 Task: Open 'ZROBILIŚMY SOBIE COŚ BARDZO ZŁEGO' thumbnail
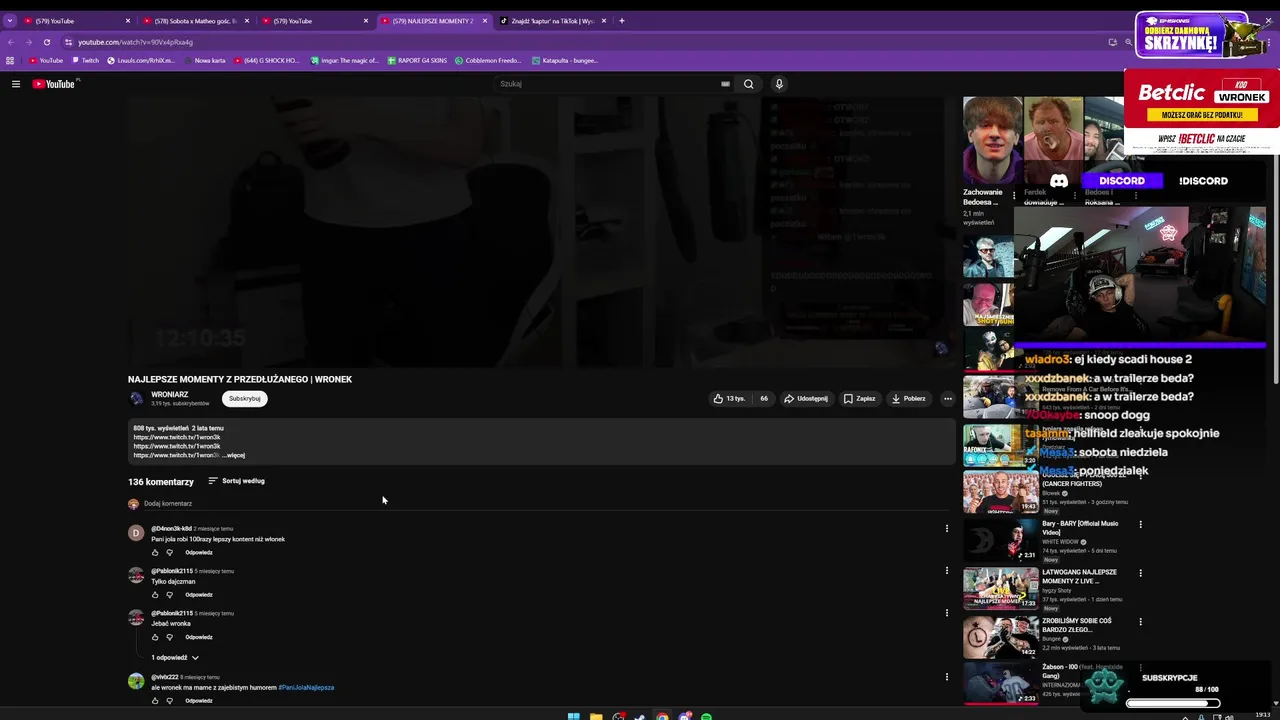(1000, 636)
